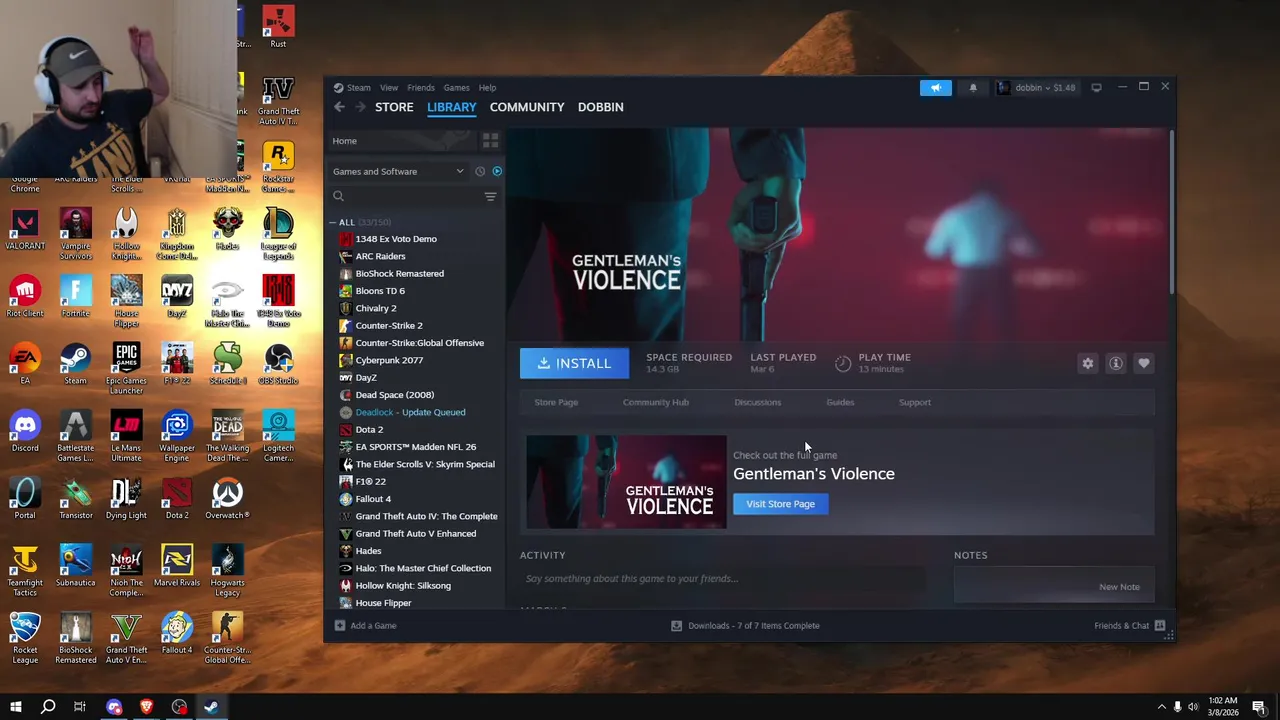This screenshot has height=720, width=1280.
Task: Open the game settings gear icon
Action: (1088, 364)
